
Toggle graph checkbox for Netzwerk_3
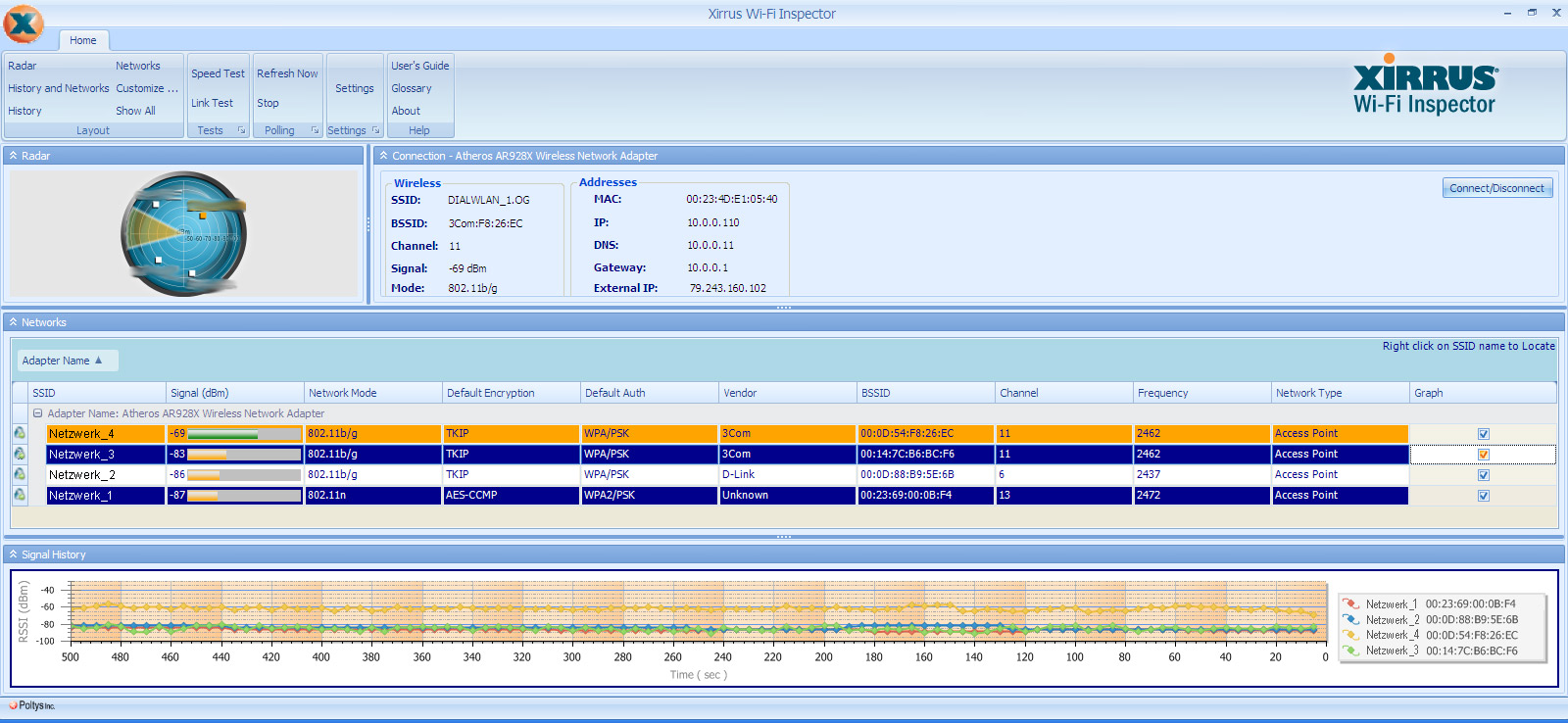pos(1483,455)
